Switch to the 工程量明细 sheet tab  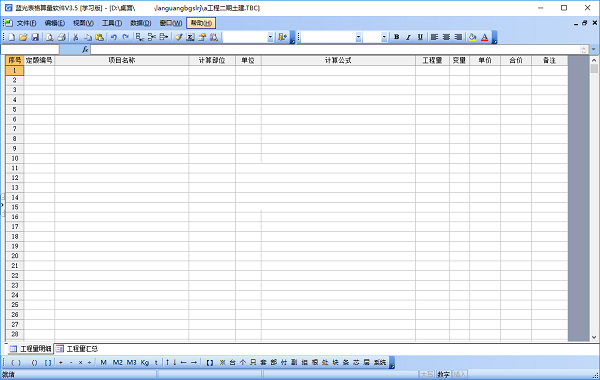(x=31, y=349)
